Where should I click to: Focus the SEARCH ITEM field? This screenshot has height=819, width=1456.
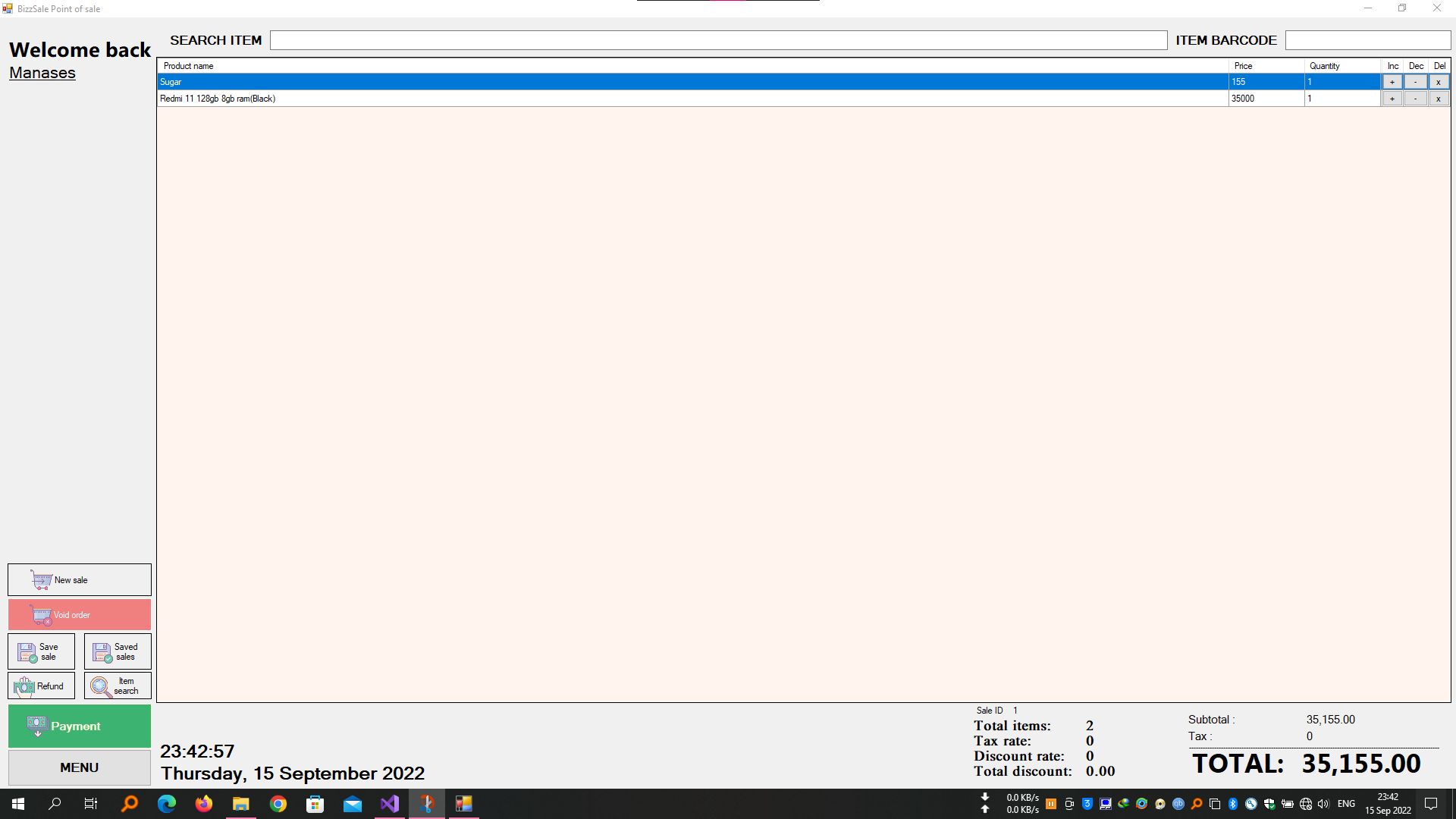717,40
